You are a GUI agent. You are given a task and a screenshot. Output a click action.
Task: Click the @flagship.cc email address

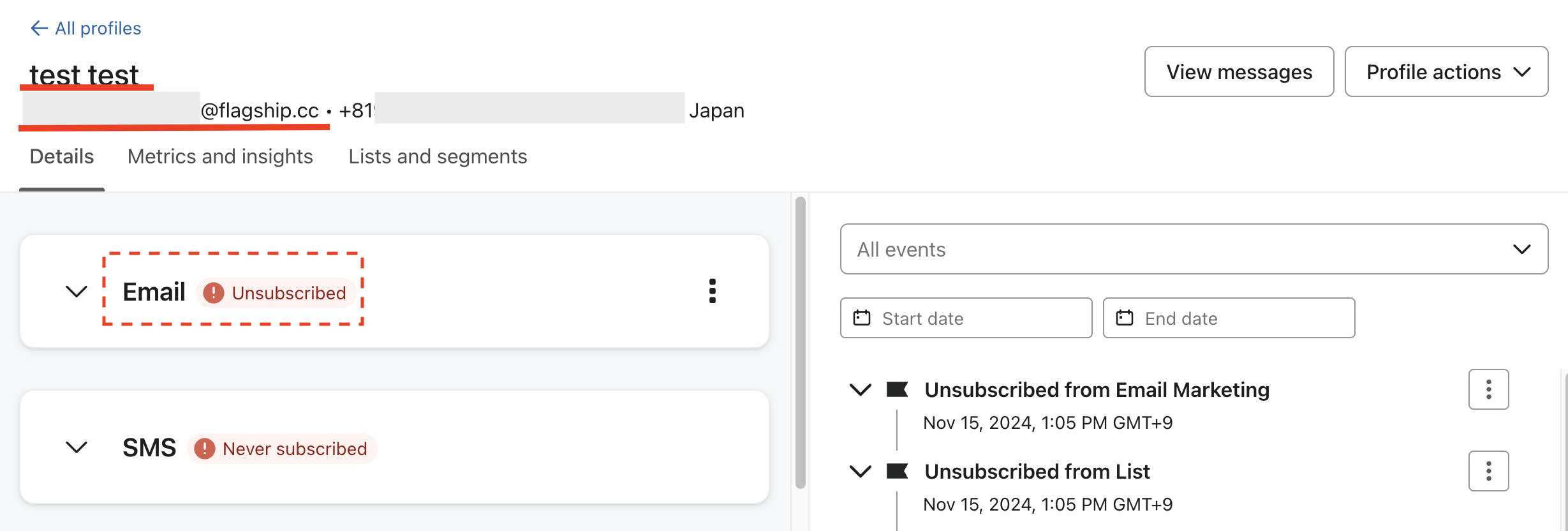pyautogui.click(x=260, y=110)
